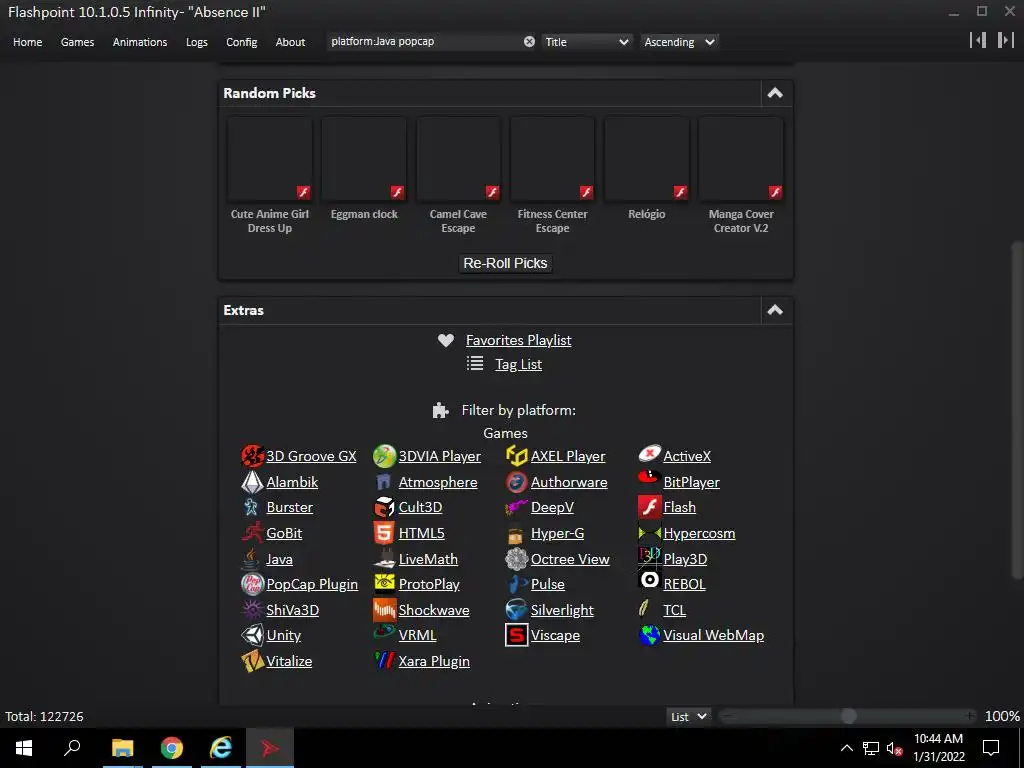Click the red Flash platform icon

tap(649, 507)
